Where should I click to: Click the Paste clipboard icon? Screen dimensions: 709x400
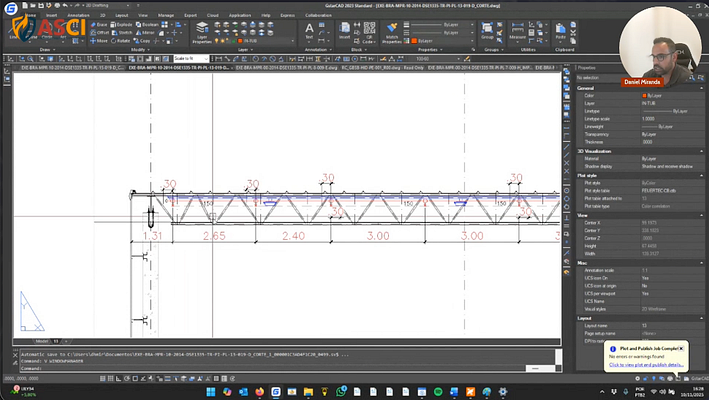coord(560,31)
